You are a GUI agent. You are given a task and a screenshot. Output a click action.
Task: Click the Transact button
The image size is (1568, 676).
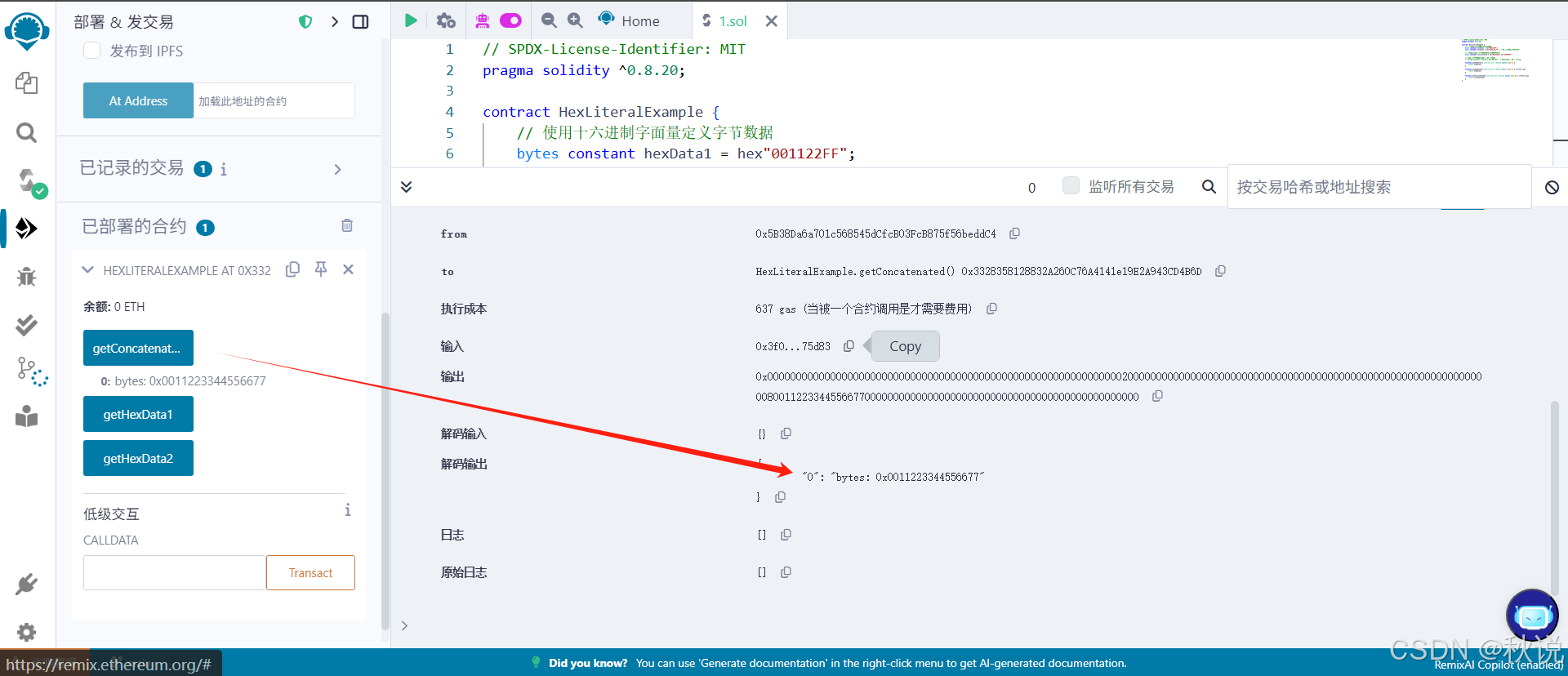tap(310, 572)
